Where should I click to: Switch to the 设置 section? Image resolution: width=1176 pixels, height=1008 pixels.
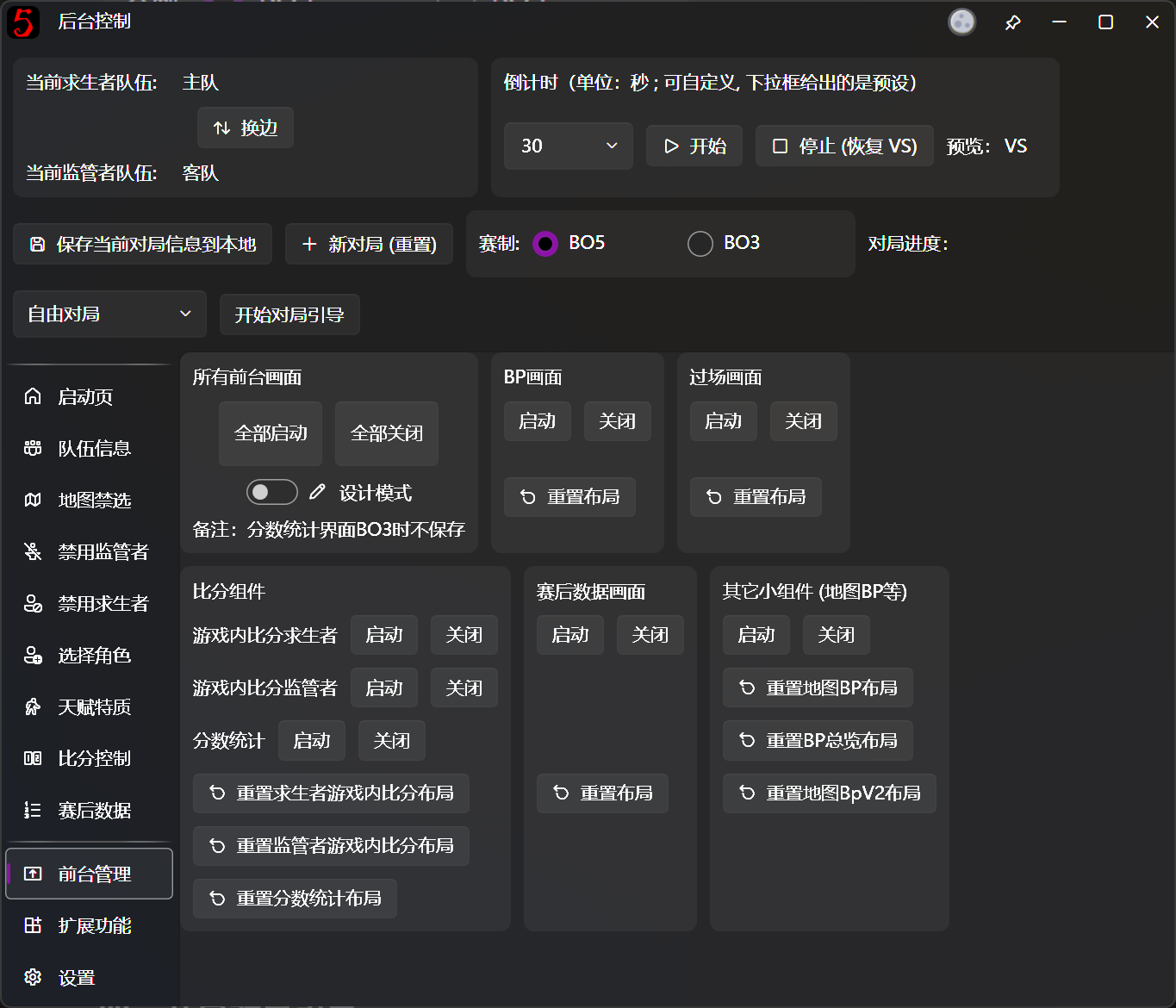coord(33,977)
